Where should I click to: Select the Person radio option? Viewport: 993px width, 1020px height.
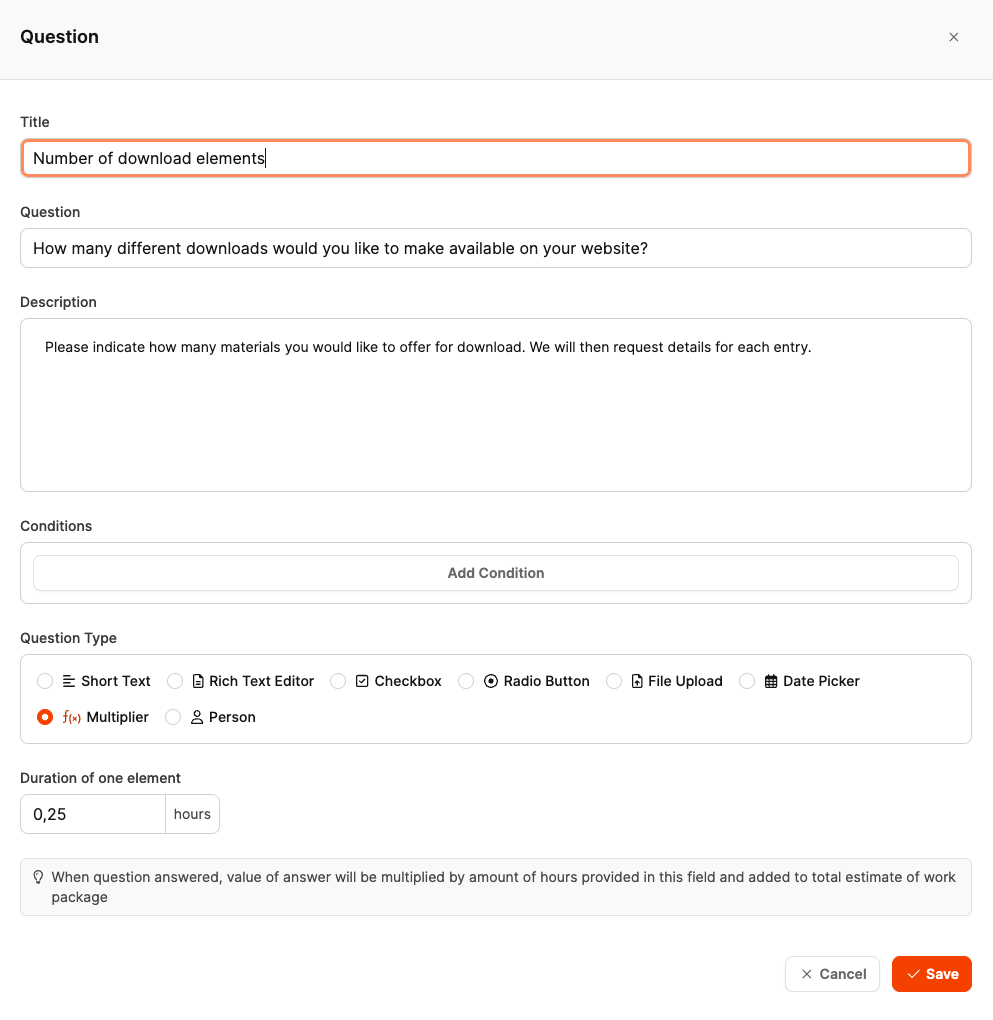[173, 717]
